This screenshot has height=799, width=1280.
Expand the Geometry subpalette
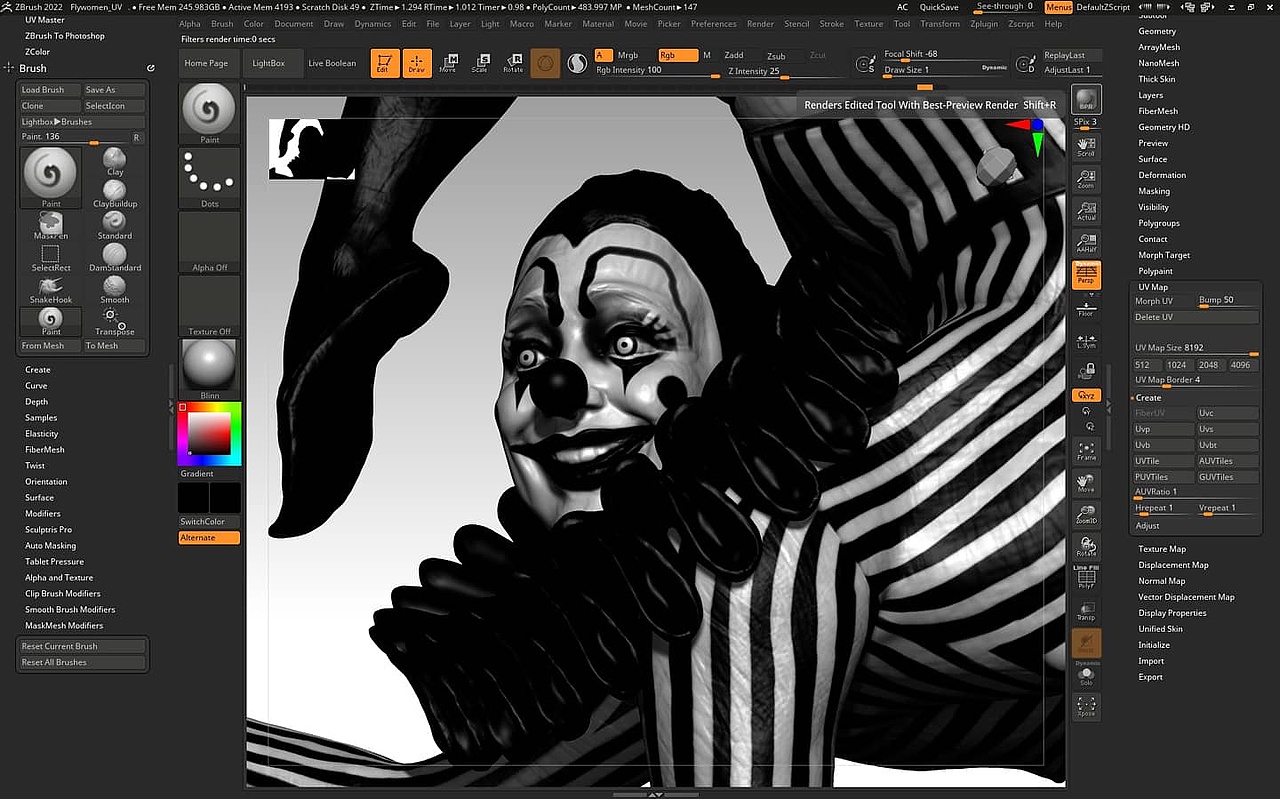pos(1157,31)
